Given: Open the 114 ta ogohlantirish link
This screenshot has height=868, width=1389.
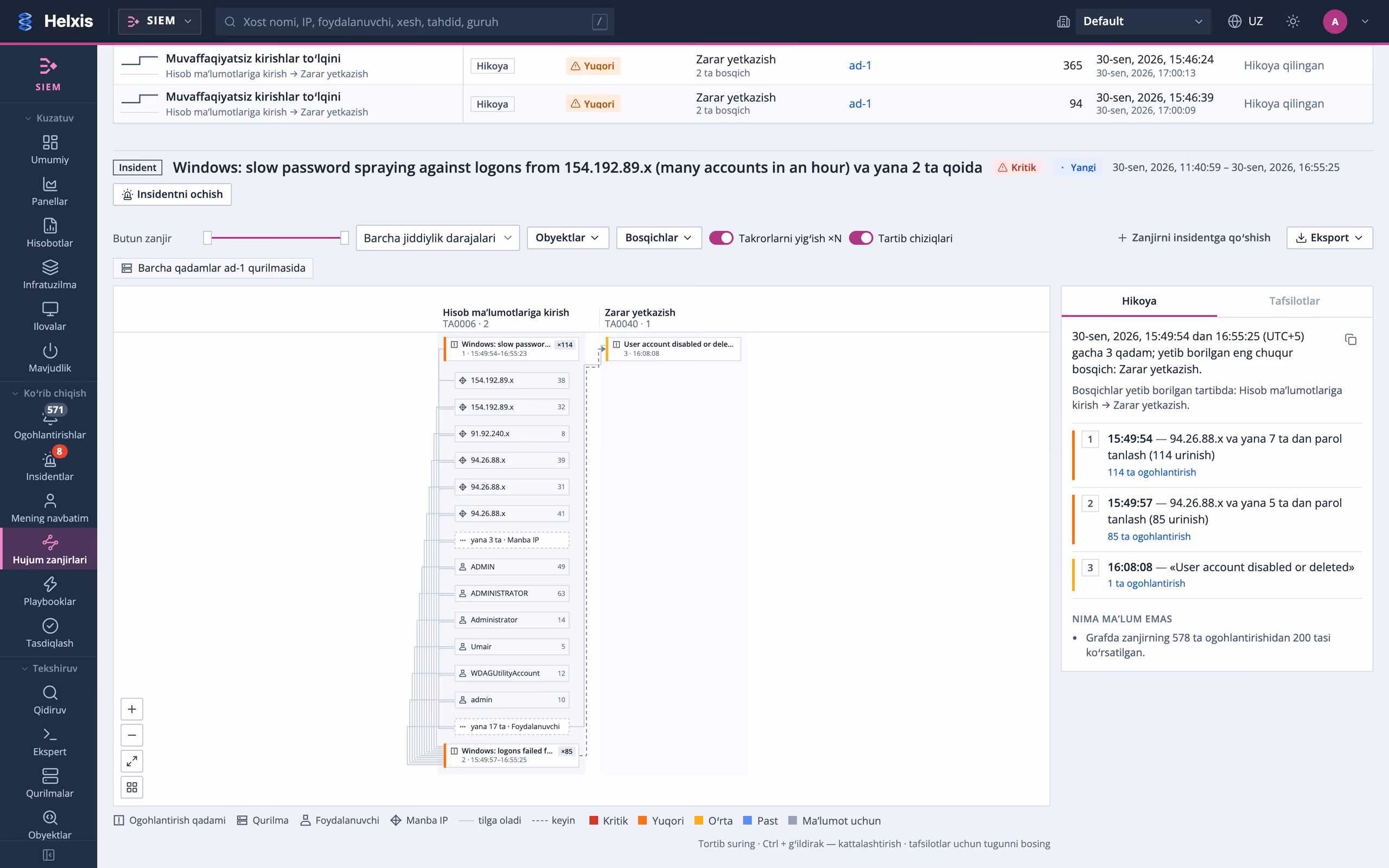Looking at the screenshot, I should (1151, 472).
